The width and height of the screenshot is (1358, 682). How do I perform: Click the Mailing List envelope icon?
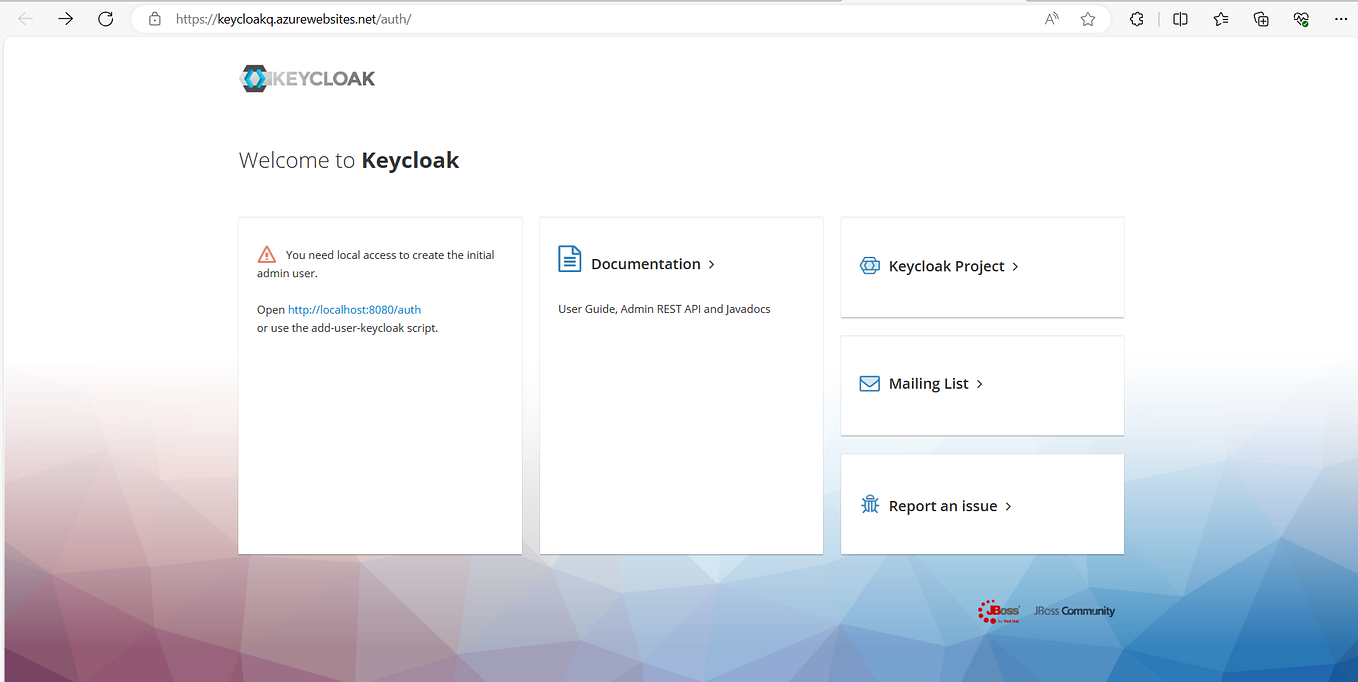870,384
